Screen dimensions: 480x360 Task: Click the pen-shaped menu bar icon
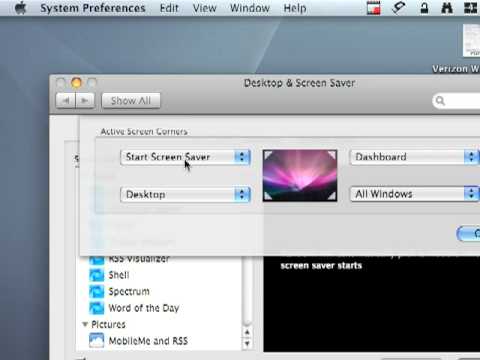(399, 8)
